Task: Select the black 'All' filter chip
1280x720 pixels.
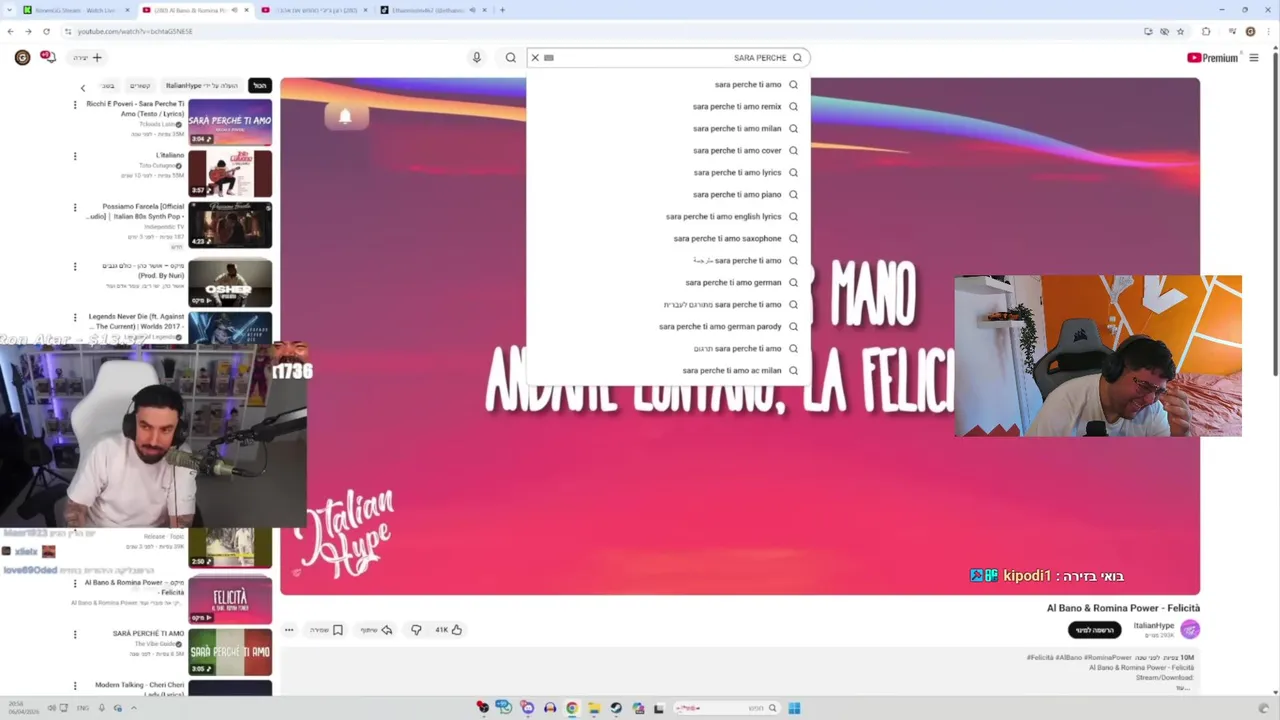Action: point(260,86)
